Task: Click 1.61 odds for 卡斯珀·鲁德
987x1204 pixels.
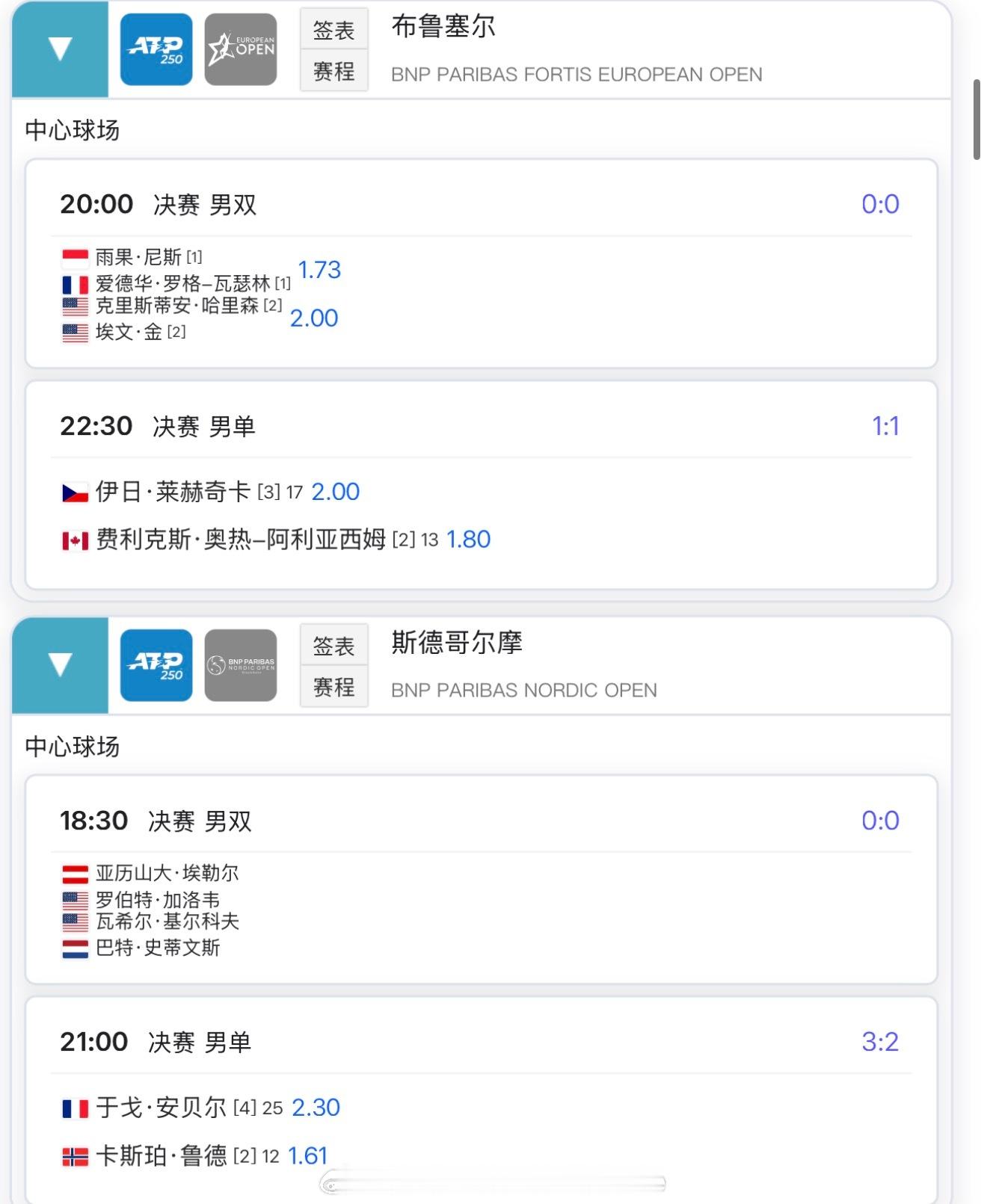Action: click(x=308, y=1156)
